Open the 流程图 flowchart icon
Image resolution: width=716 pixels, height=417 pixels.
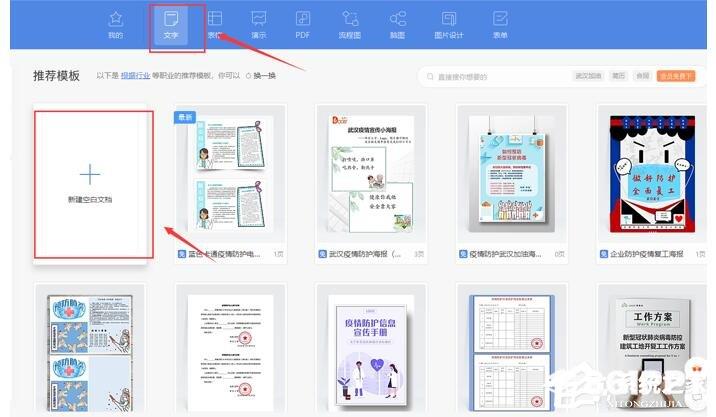350,19
